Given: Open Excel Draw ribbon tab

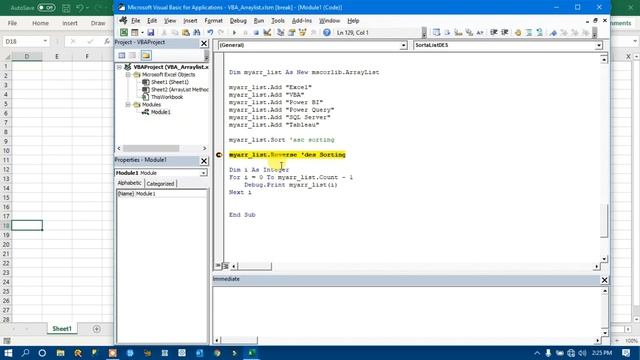Looking at the screenshot, I should coord(98,23).
